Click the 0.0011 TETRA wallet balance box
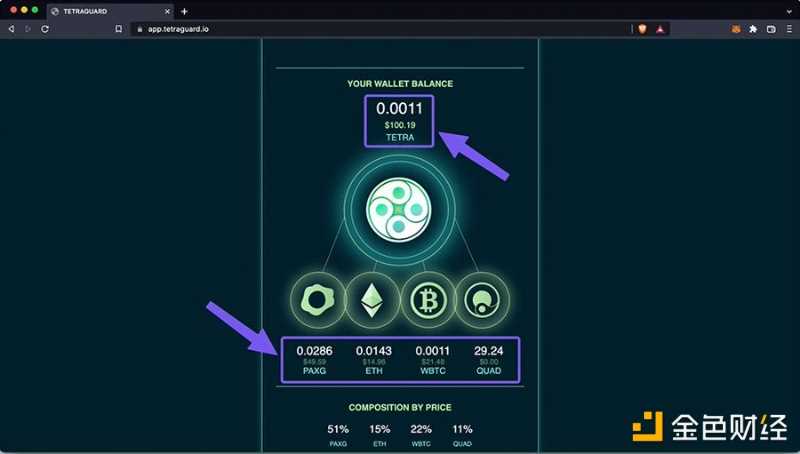 (399, 121)
